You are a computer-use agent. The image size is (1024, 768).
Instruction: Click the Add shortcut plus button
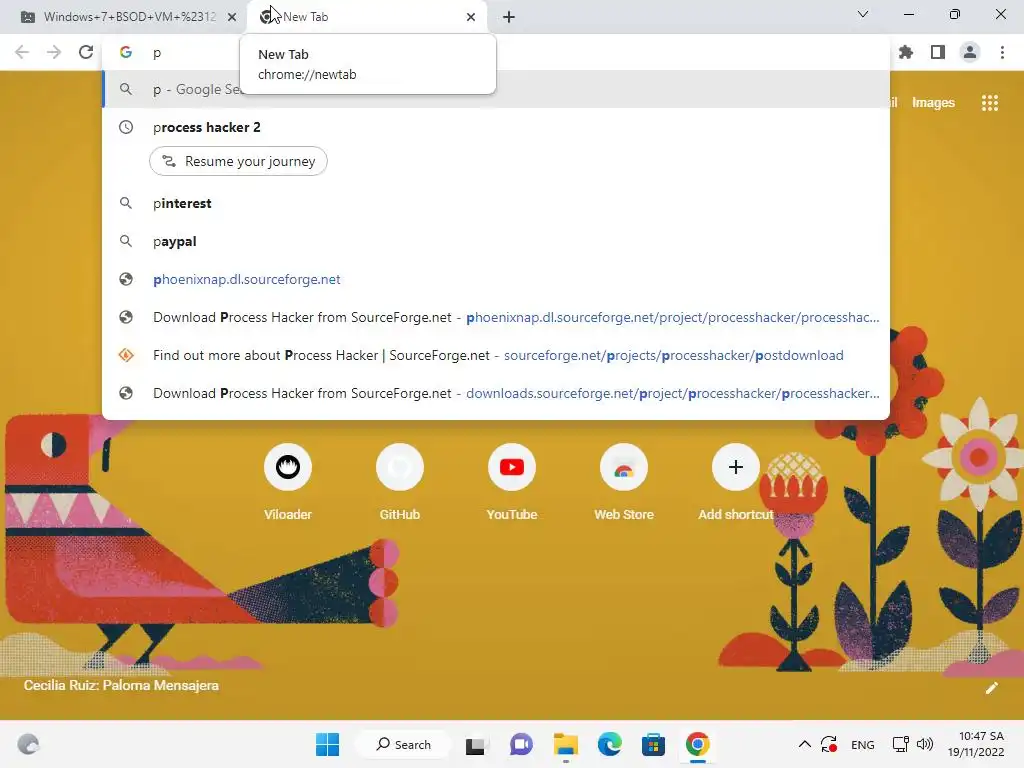tap(735, 467)
